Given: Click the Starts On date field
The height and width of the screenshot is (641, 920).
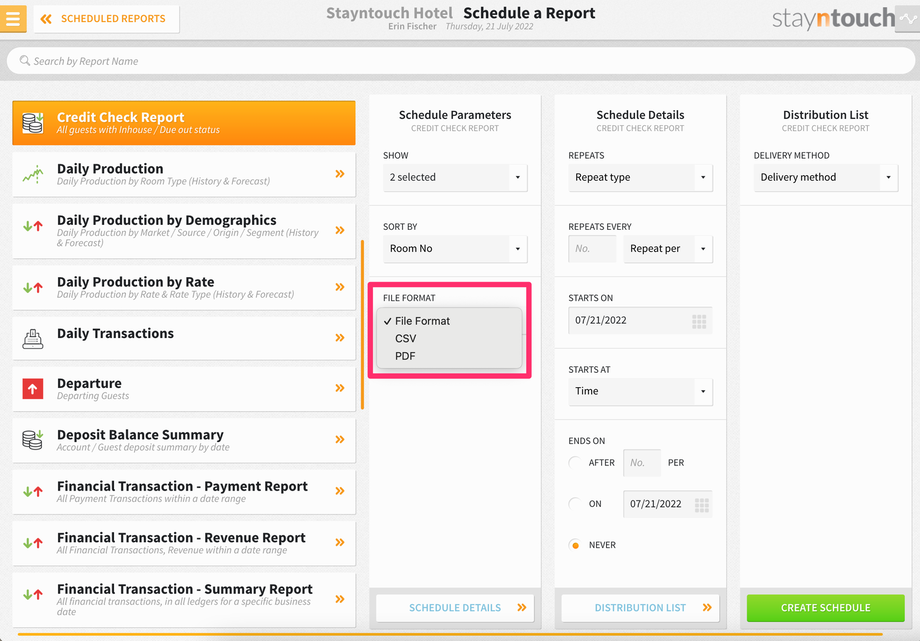Looking at the screenshot, I should (x=640, y=320).
